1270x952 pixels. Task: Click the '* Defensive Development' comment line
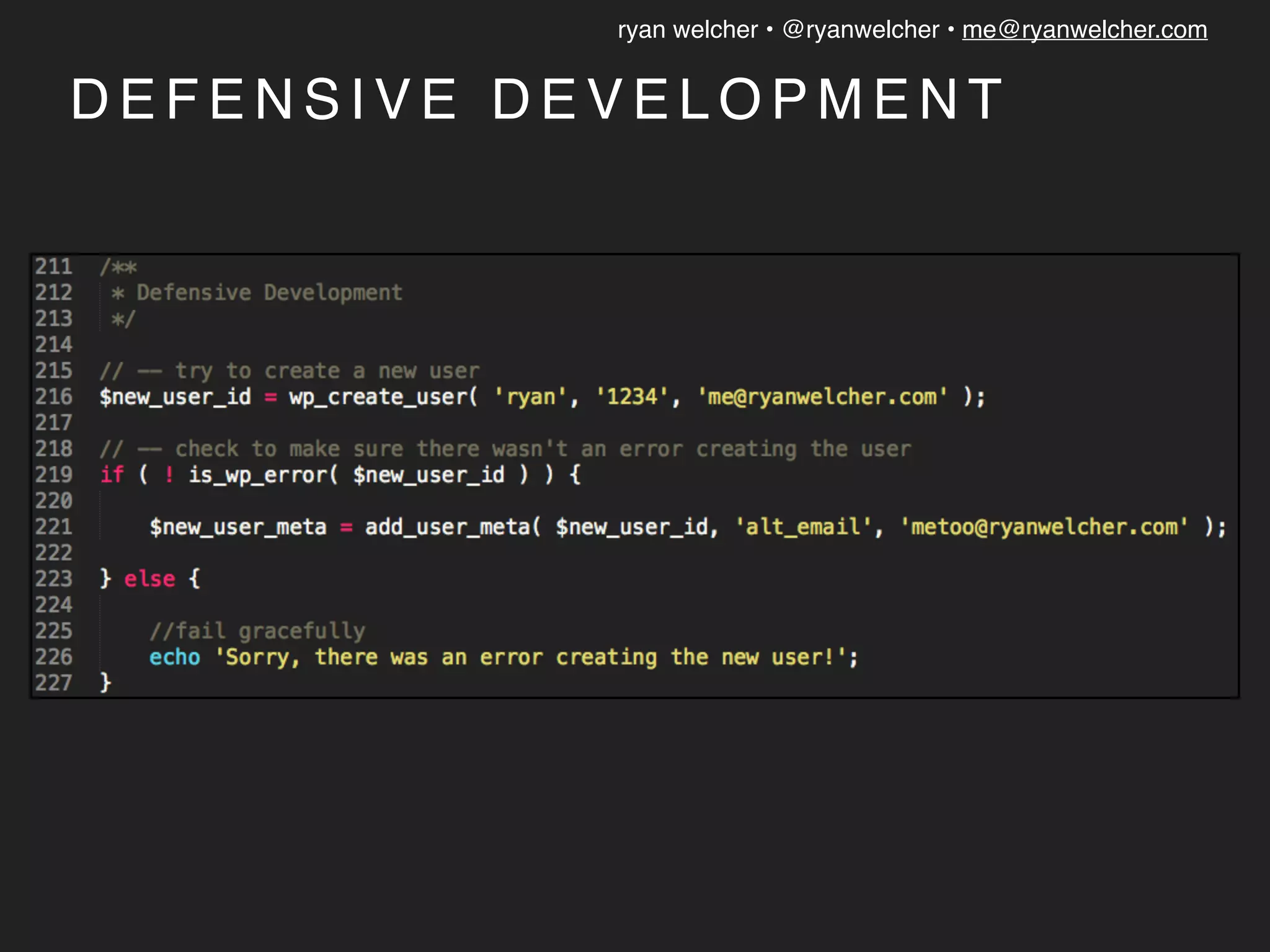[257, 293]
